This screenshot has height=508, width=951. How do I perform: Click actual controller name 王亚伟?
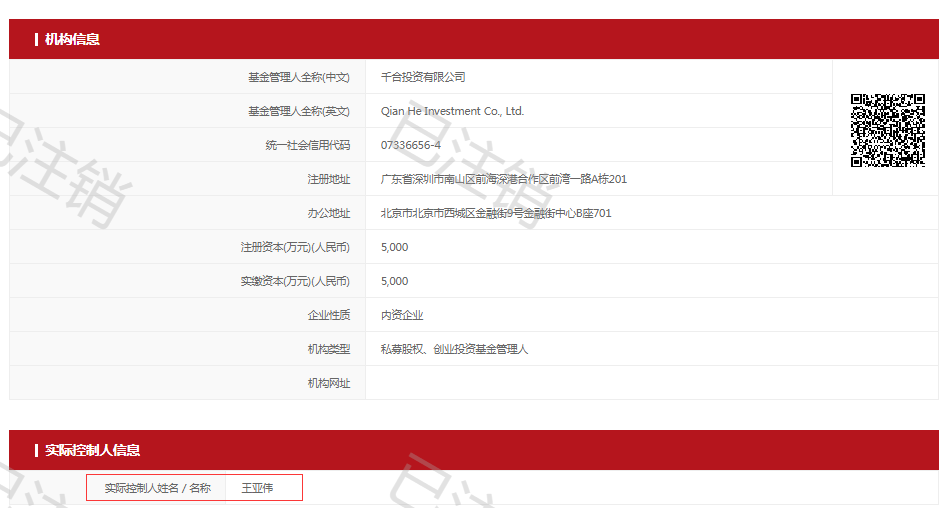[257, 488]
